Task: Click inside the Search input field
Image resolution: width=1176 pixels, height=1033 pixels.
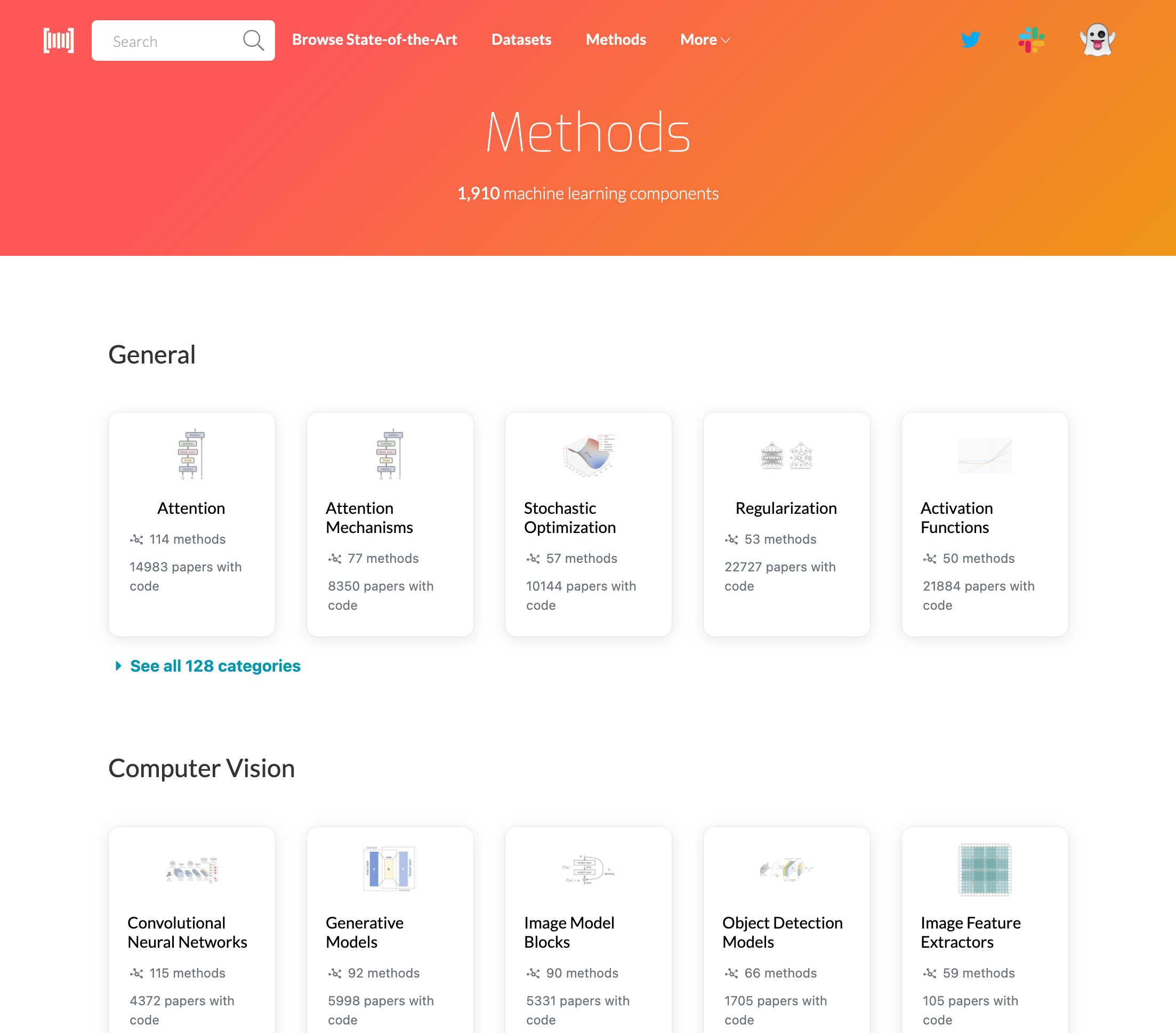Action: tap(173, 41)
